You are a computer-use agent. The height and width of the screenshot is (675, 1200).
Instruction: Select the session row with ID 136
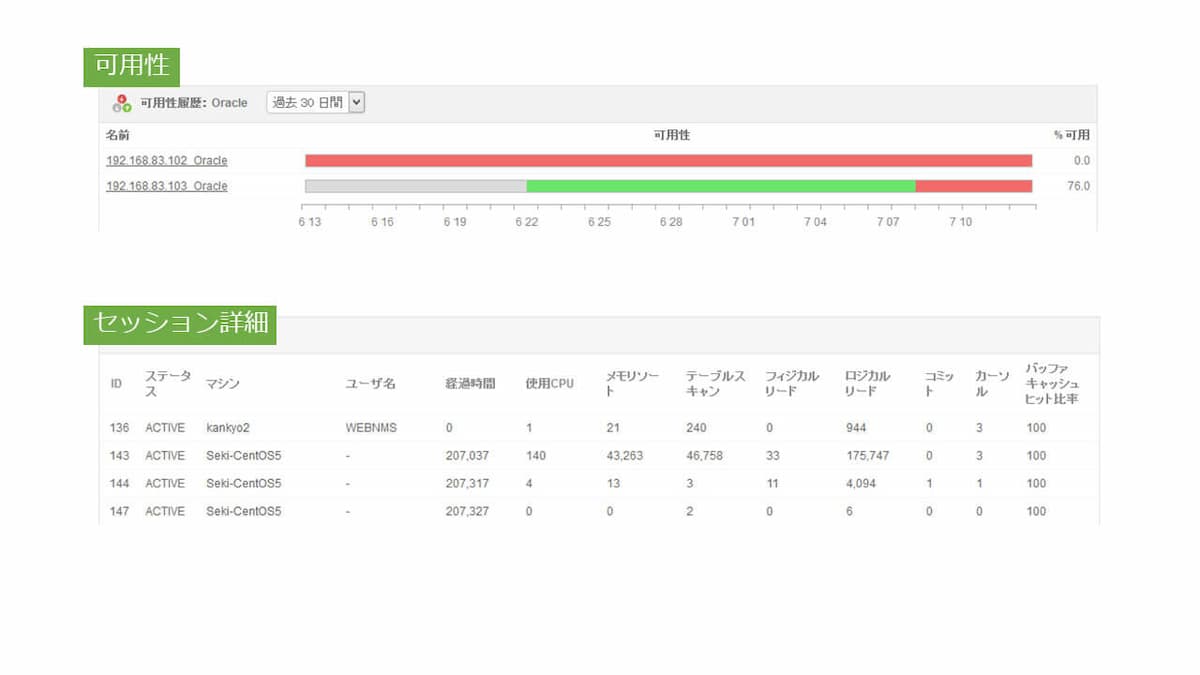click(x=400, y=427)
